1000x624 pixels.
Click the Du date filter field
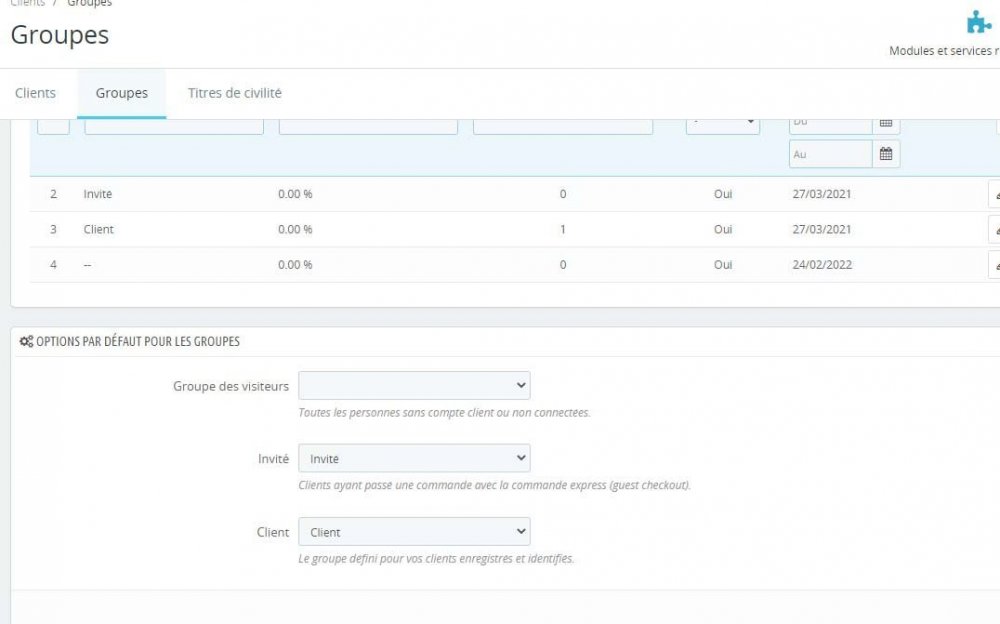point(830,124)
